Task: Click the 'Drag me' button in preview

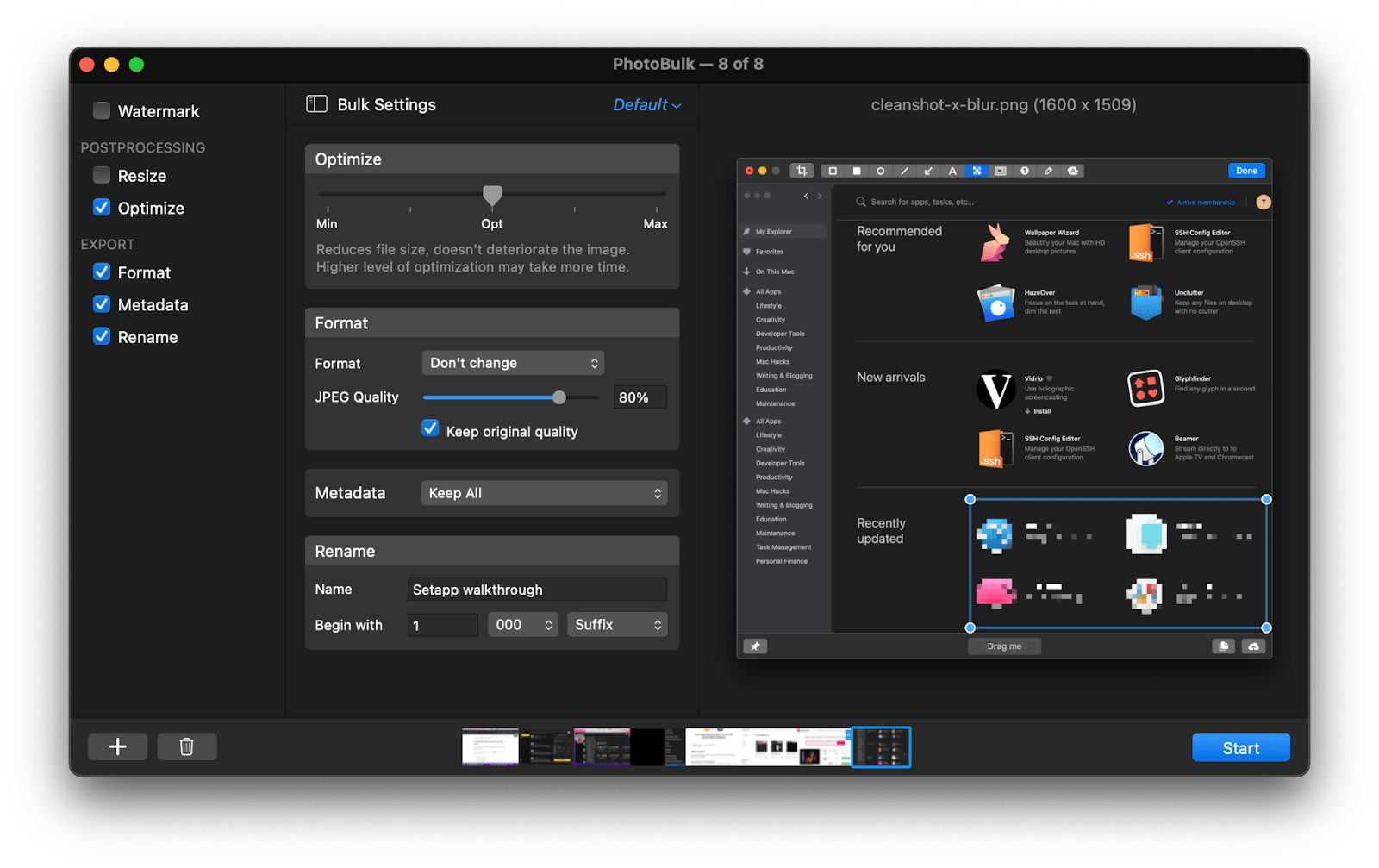Action: [x=1004, y=646]
